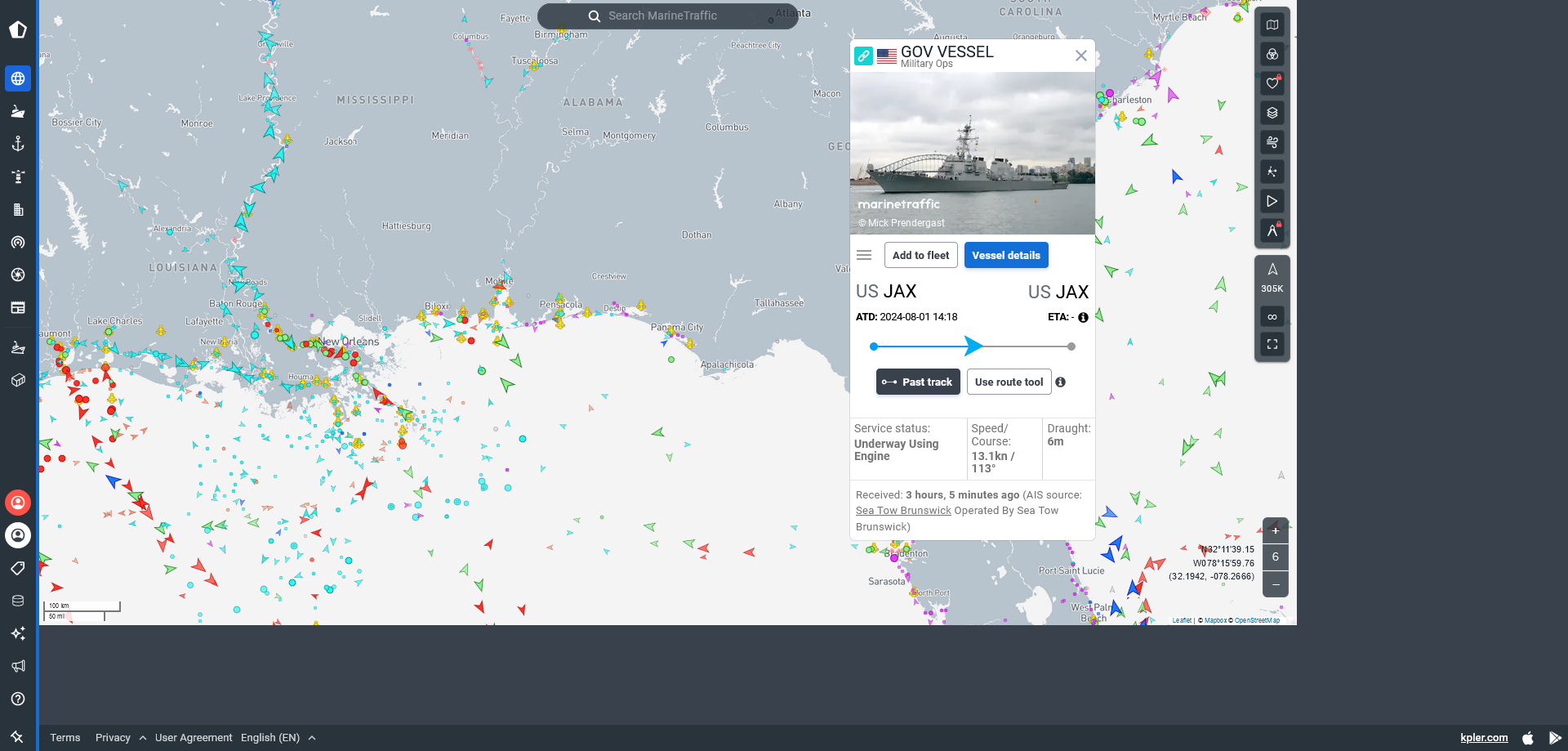
Task: Open the Lighthouse icon in sidebar
Action: [x=18, y=177]
